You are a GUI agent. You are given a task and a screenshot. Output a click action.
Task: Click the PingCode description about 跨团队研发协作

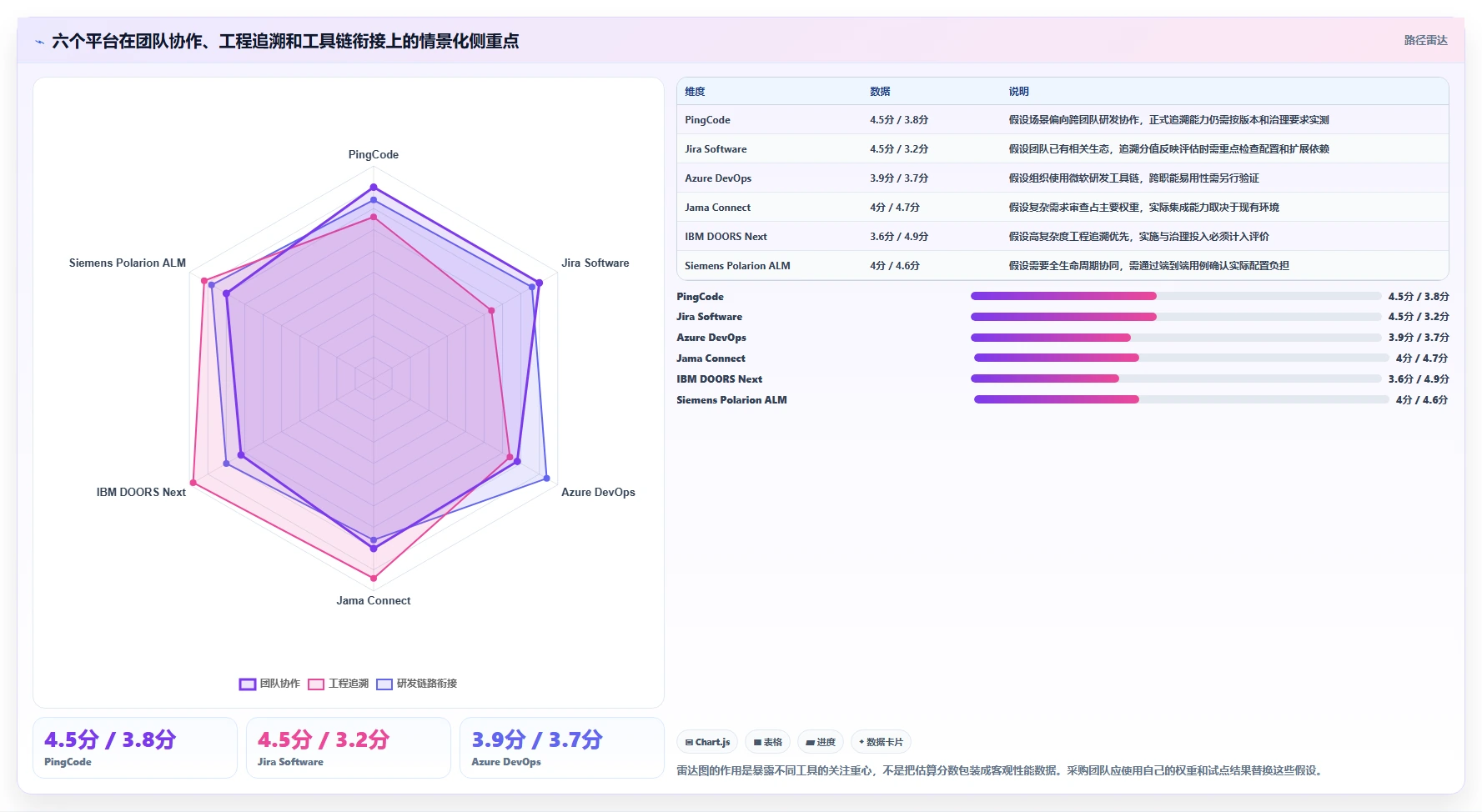[x=1168, y=120]
